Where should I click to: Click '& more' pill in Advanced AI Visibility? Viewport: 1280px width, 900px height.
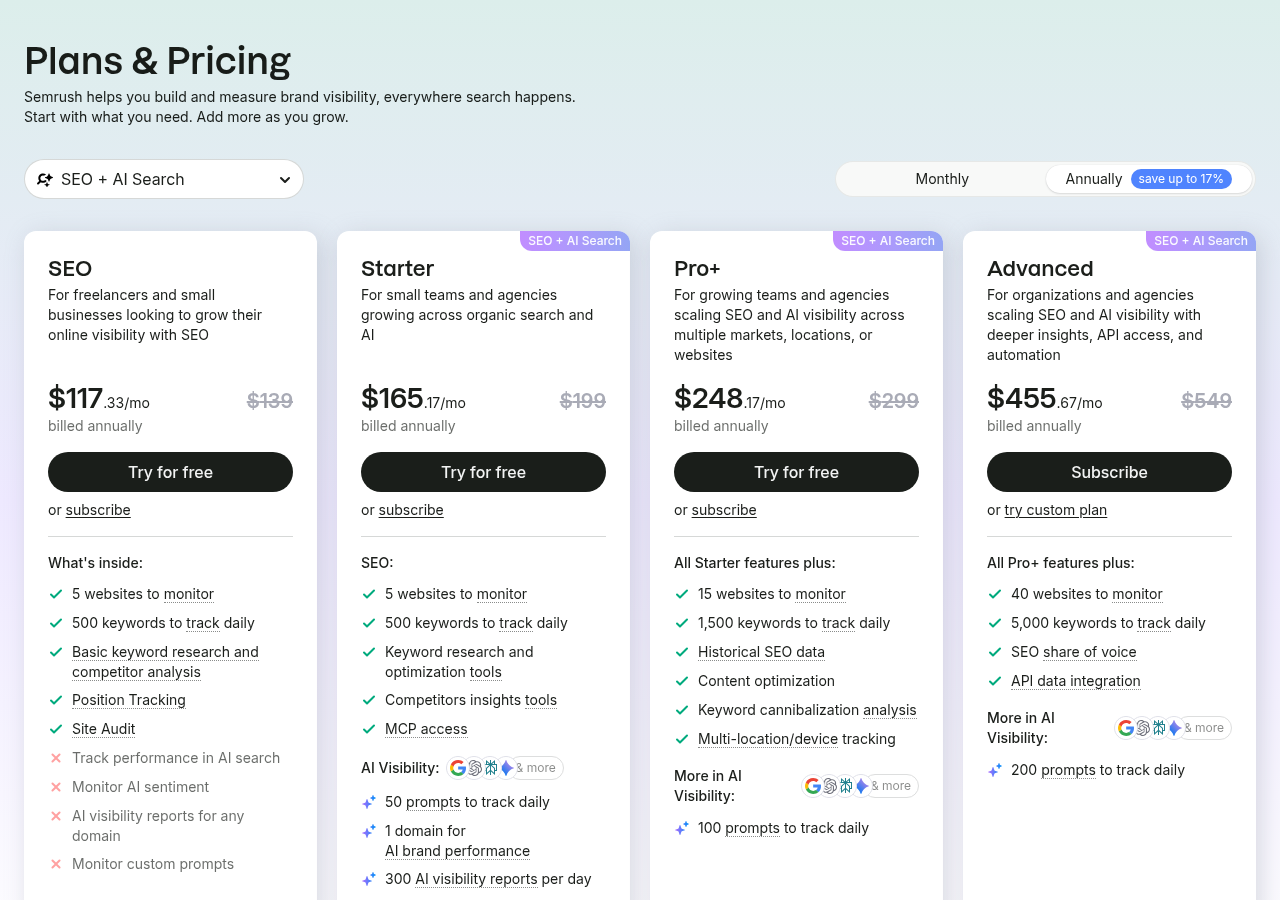[x=1205, y=728]
